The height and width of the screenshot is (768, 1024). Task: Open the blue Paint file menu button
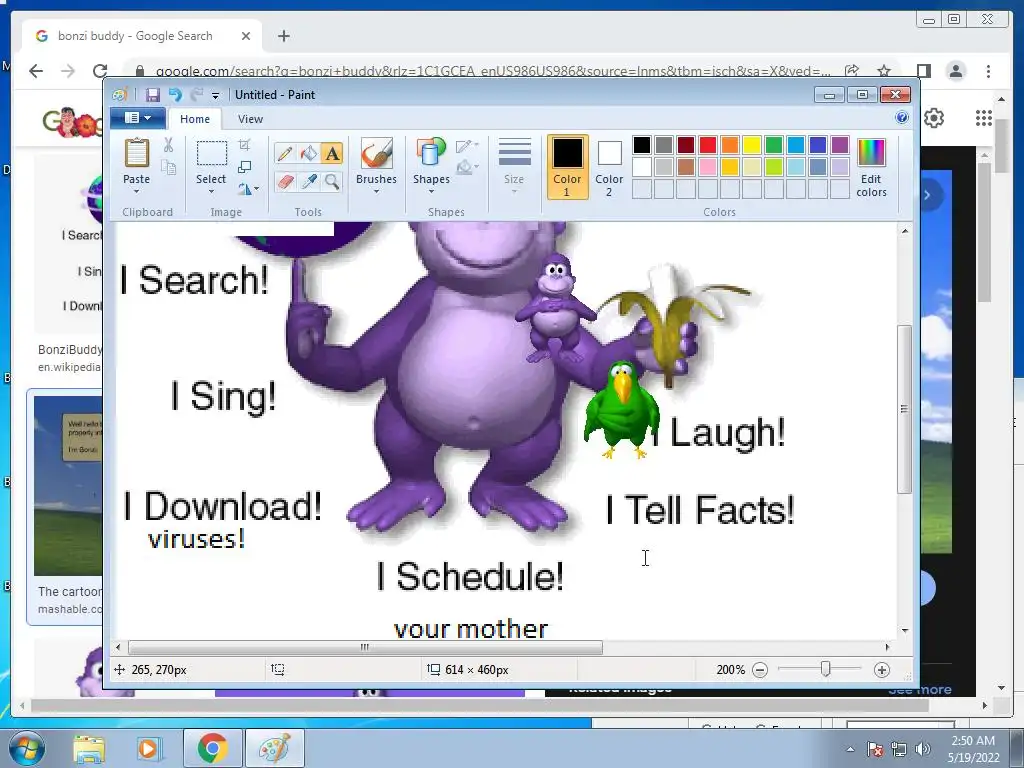click(x=138, y=118)
